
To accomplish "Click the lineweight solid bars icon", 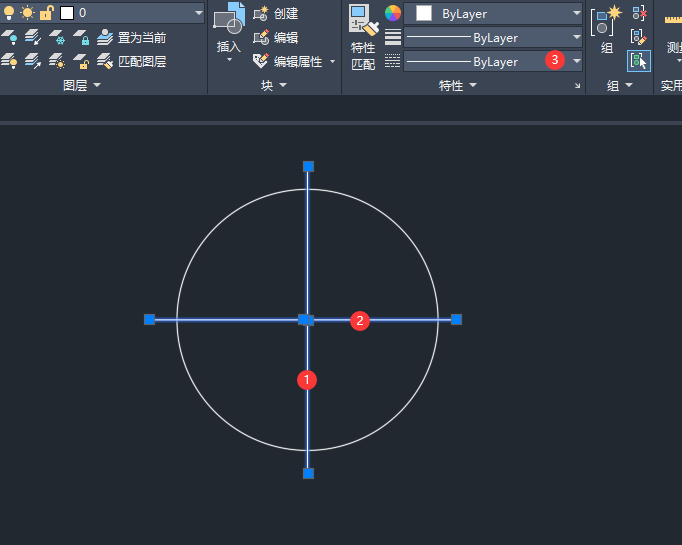I will coord(393,37).
